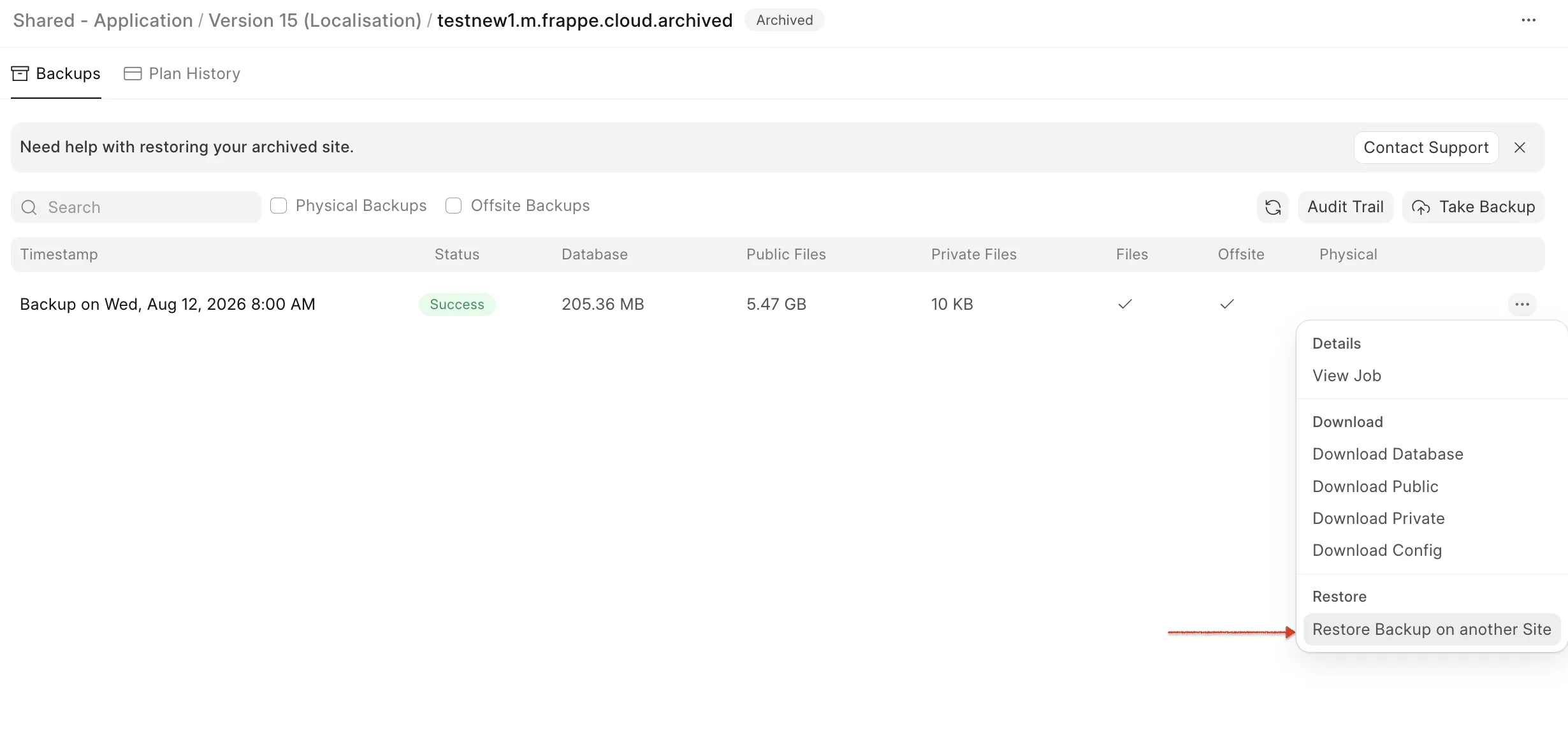
Task: Click the search magnifier icon
Action: click(x=29, y=207)
